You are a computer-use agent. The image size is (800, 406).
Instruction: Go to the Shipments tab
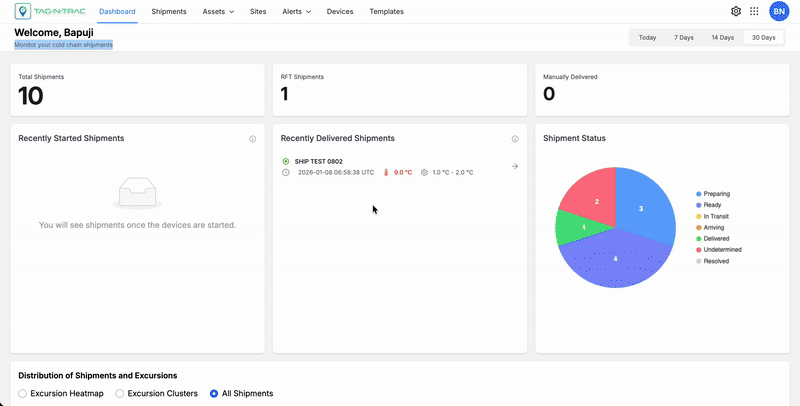pos(169,11)
